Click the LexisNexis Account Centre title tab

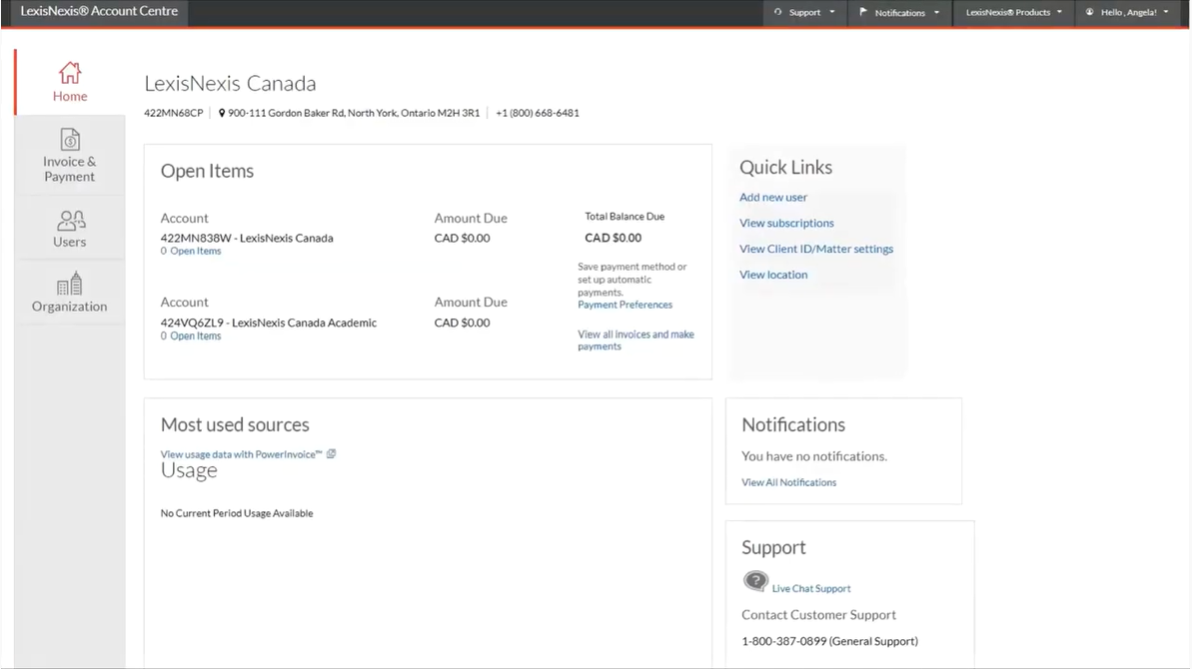99,12
